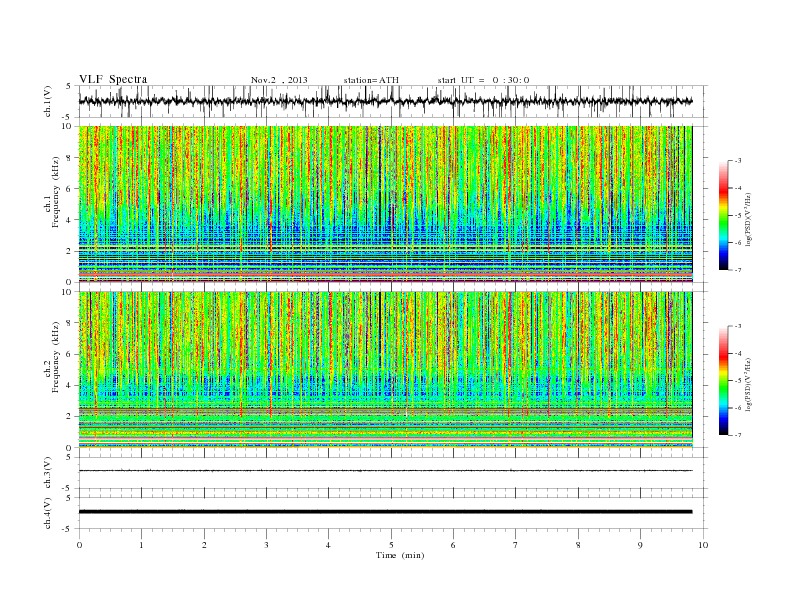Click the ch.4 thick waveform trace
This screenshot has width=792, height=612.
click(x=385, y=512)
